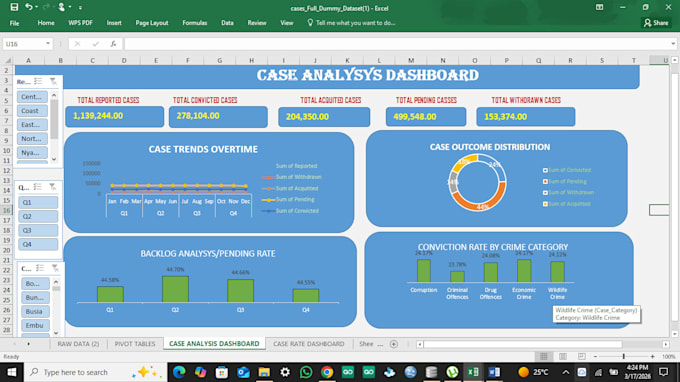Click the Q2 bar in backlog chart
Screen dimensions: 680x382
point(175,289)
